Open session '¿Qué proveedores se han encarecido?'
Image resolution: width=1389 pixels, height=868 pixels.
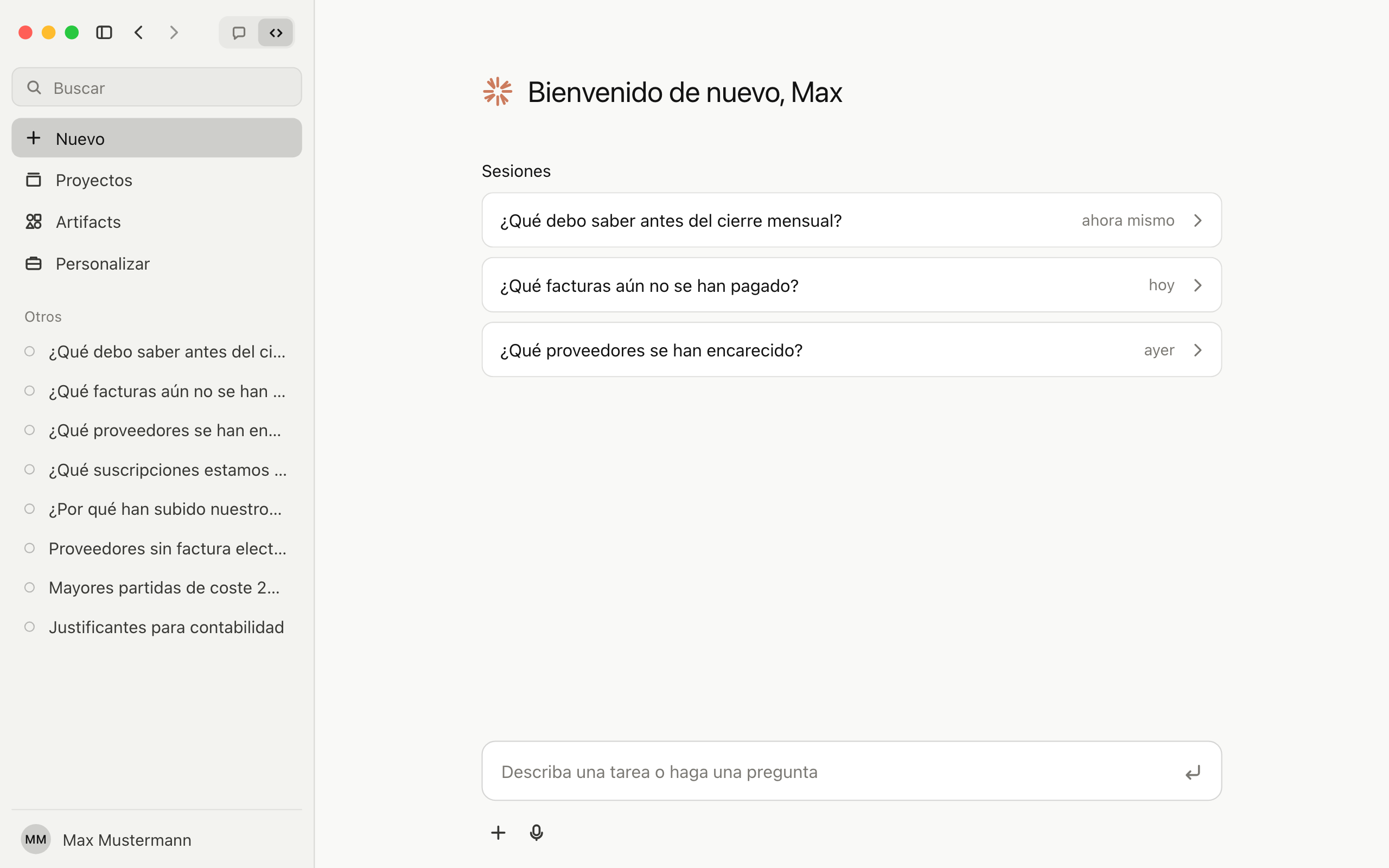[851, 349]
